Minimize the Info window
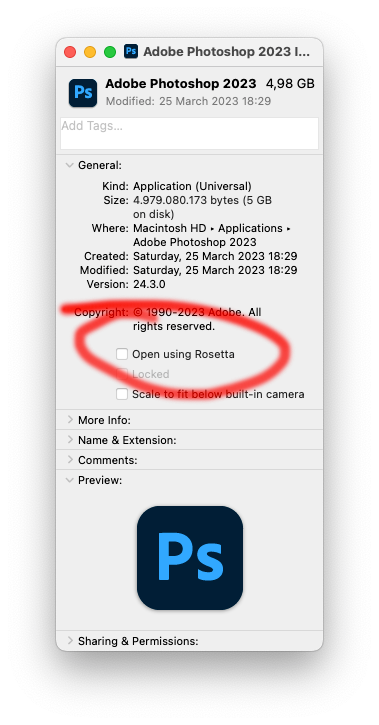The image size is (379, 725). tap(90, 52)
